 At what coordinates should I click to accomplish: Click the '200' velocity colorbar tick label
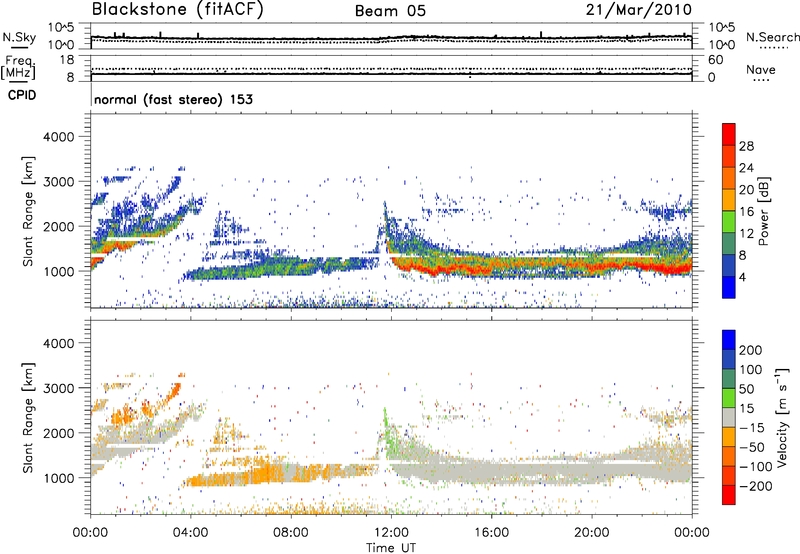click(x=751, y=350)
